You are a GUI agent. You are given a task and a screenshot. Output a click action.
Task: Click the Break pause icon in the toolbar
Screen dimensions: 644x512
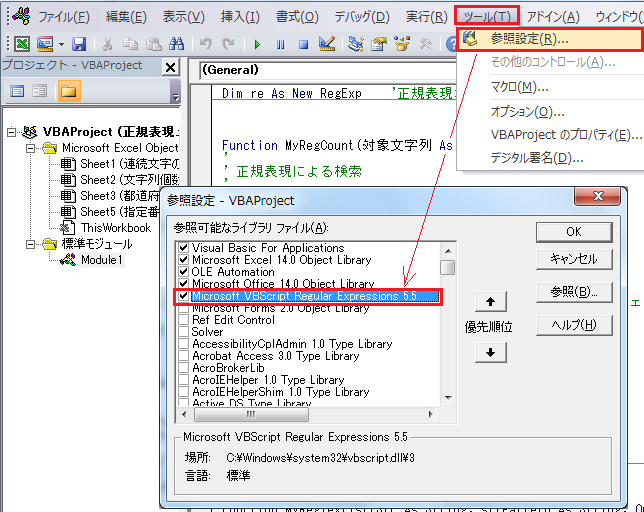coord(279,44)
